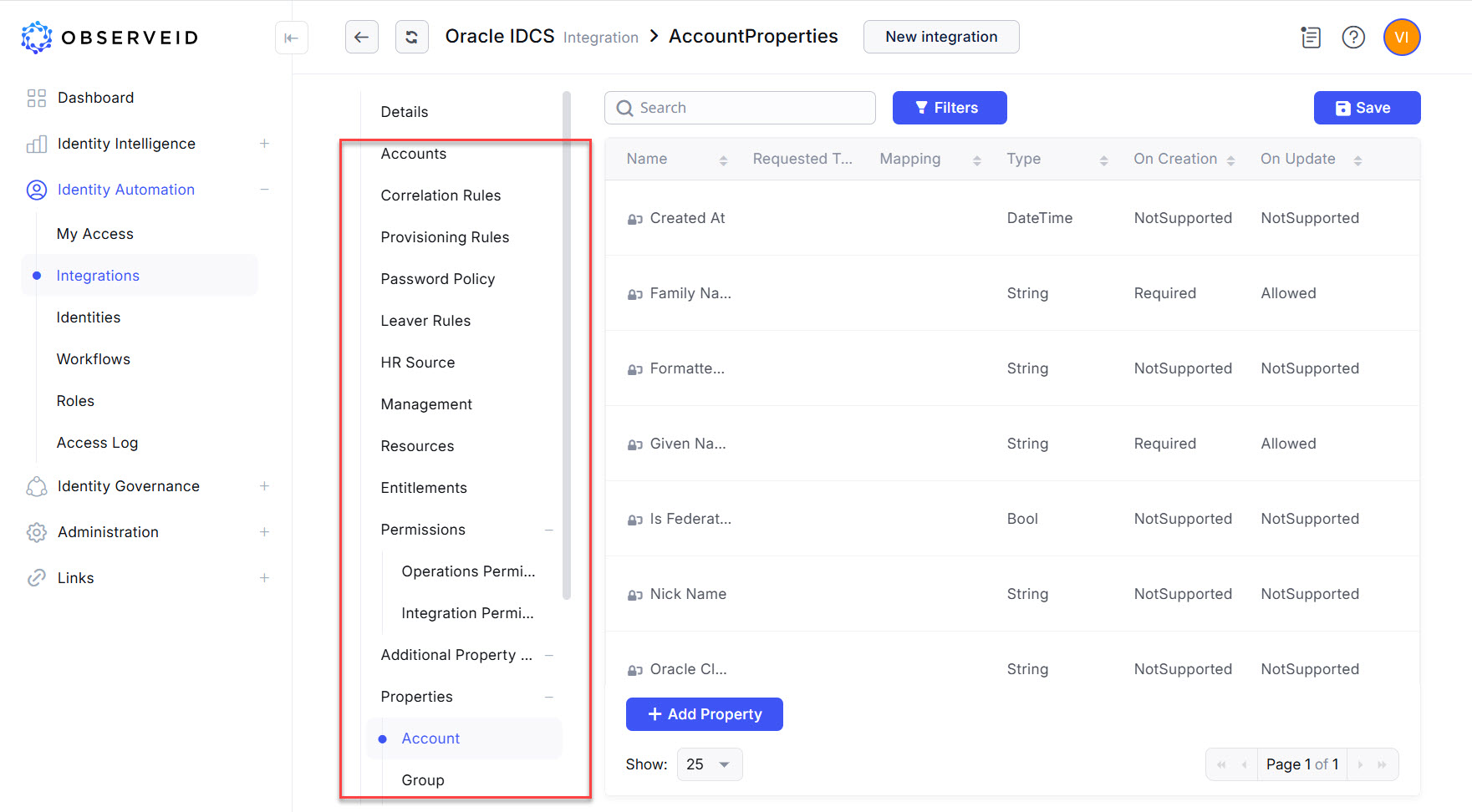The height and width of the screenshot is (812, 1472).
Task: Expand the Identity Intelligence menu
Action: tap(264, 143)
